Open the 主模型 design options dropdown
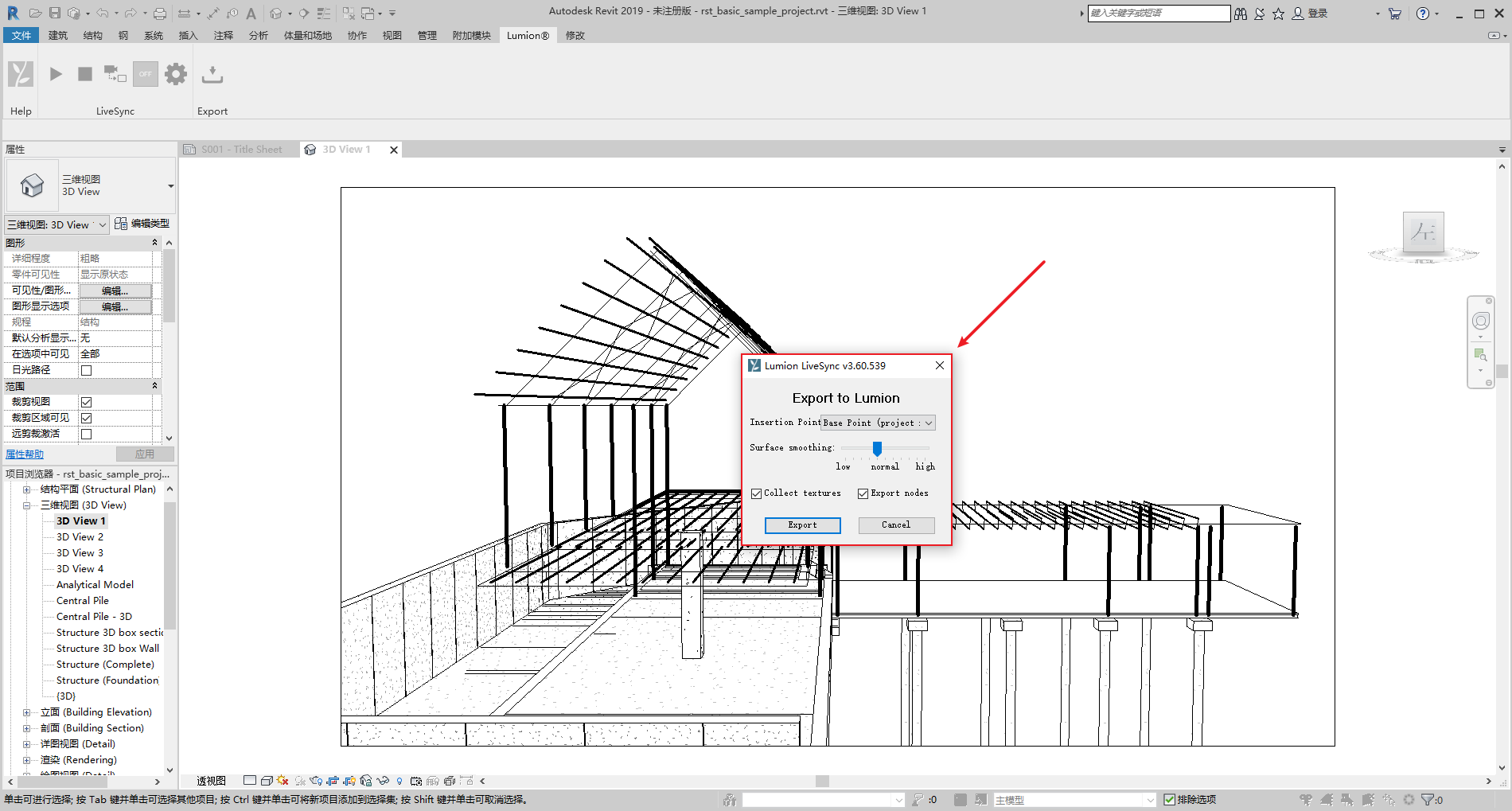Viewport: 1512px width, 811px height. [1074, 800]
